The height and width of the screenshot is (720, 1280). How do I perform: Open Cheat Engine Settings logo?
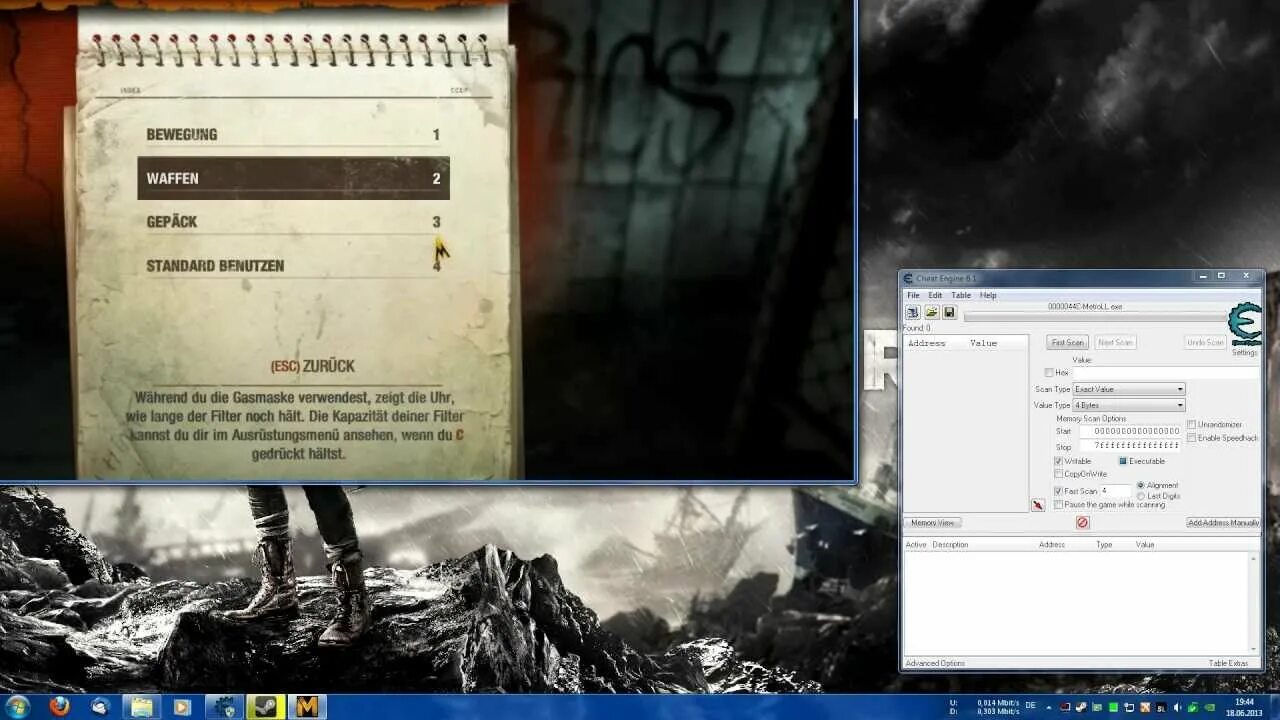point(1244,325)
